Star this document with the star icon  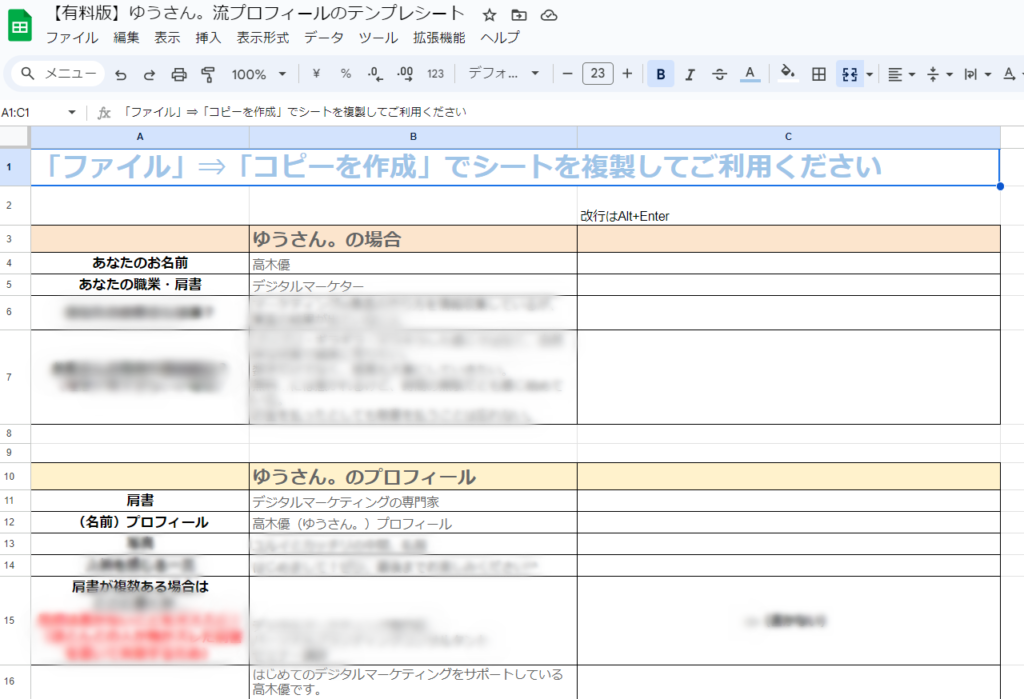pyautogui.click(x=489, y=15)
